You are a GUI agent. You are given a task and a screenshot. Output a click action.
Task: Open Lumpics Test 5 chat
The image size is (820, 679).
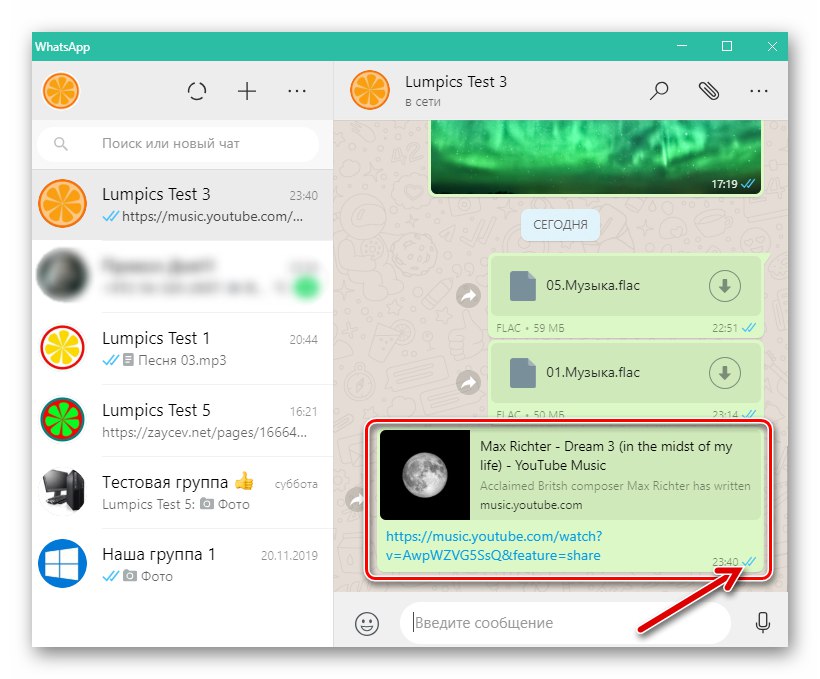point(183,421)
